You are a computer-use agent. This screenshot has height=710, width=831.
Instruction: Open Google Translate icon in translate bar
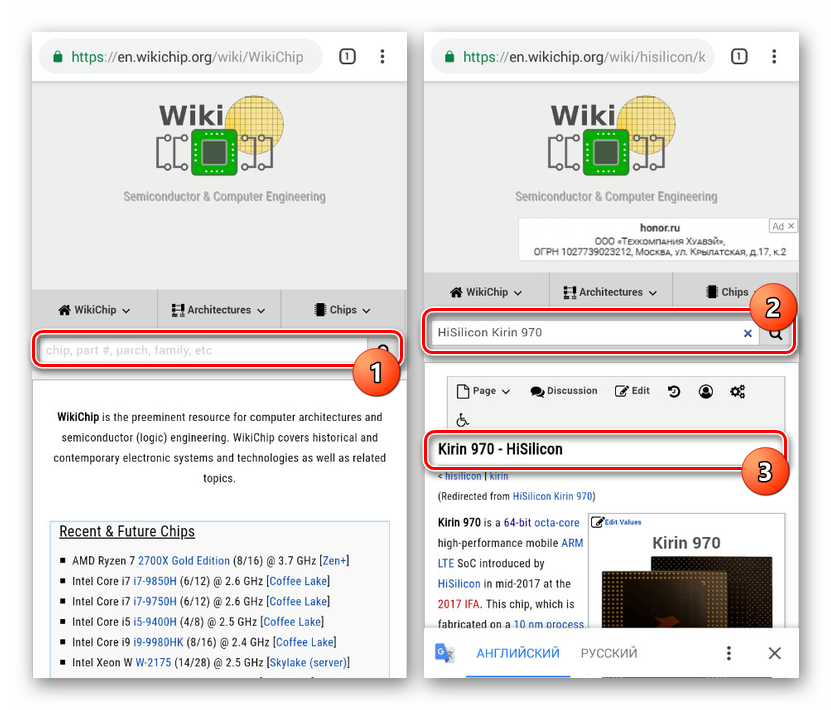click(444, 653)
